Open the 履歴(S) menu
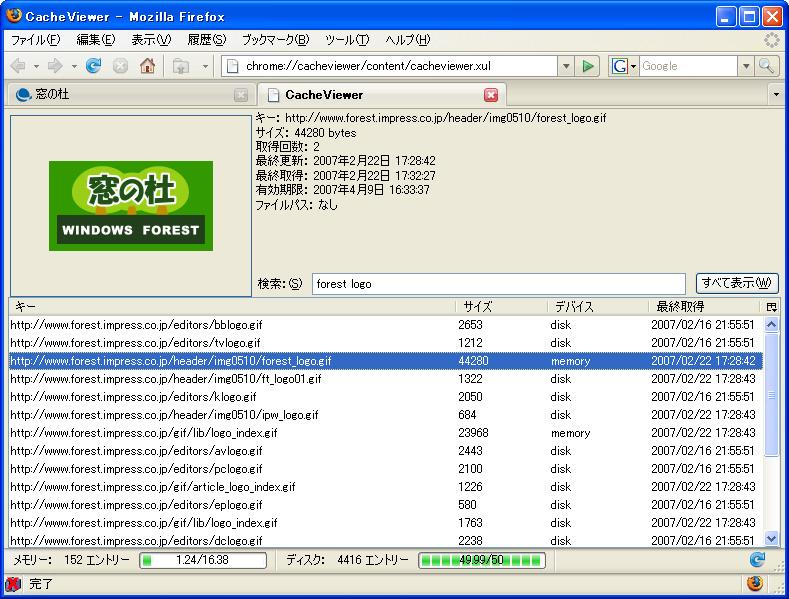This screenshot has width=789, height=599. click(206, 40)
